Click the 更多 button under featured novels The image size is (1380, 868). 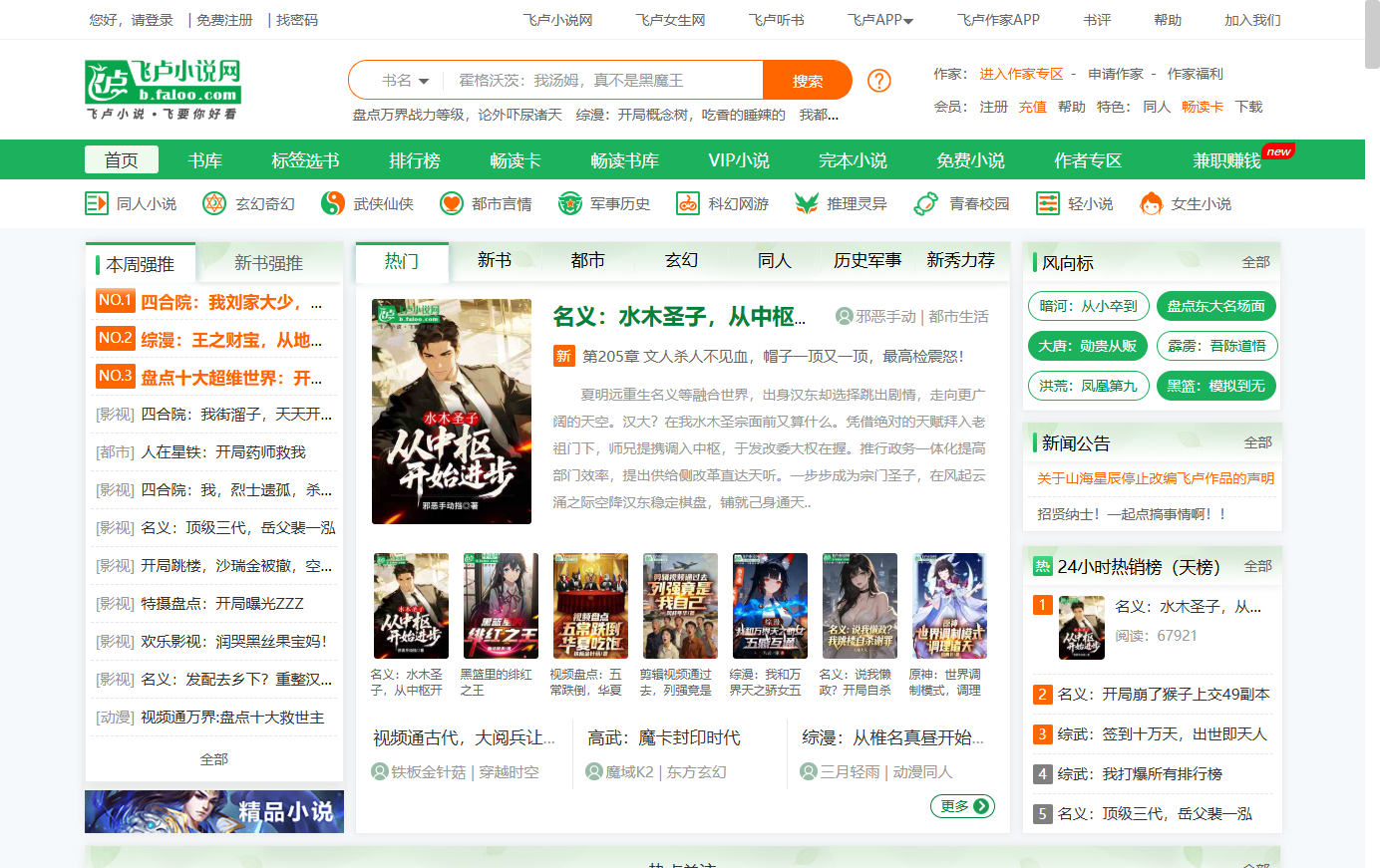pyautogui.click(x=962, y=806)
